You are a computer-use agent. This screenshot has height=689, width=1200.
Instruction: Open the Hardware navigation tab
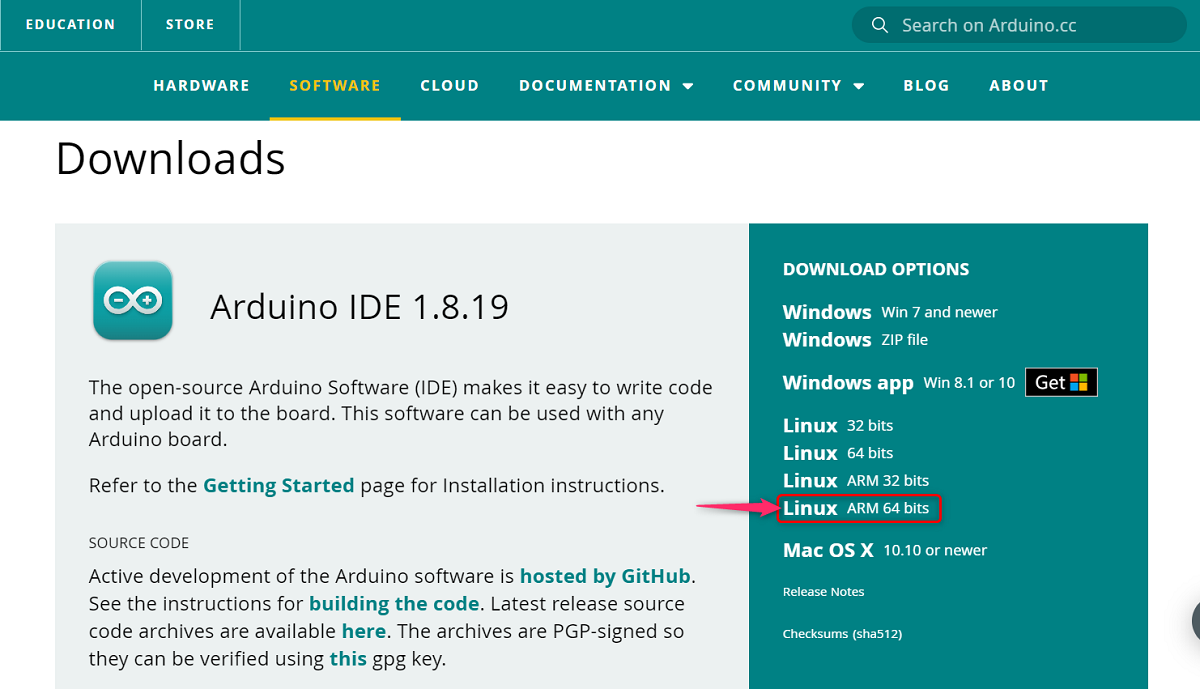[201, 86]
